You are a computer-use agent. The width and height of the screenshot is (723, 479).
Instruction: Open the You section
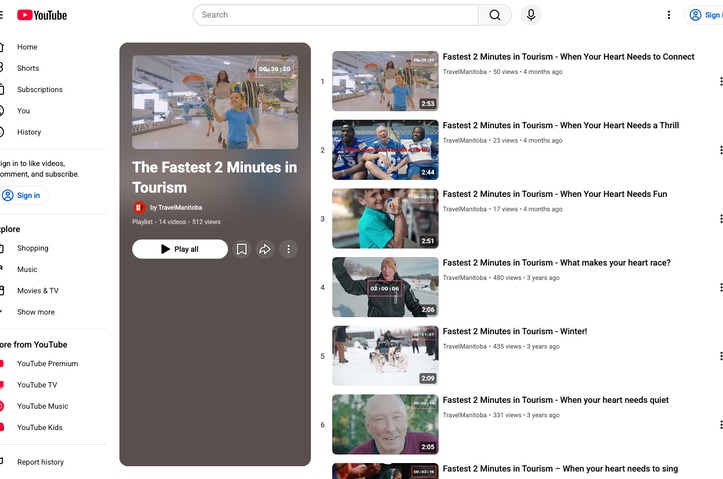point(24,110)
